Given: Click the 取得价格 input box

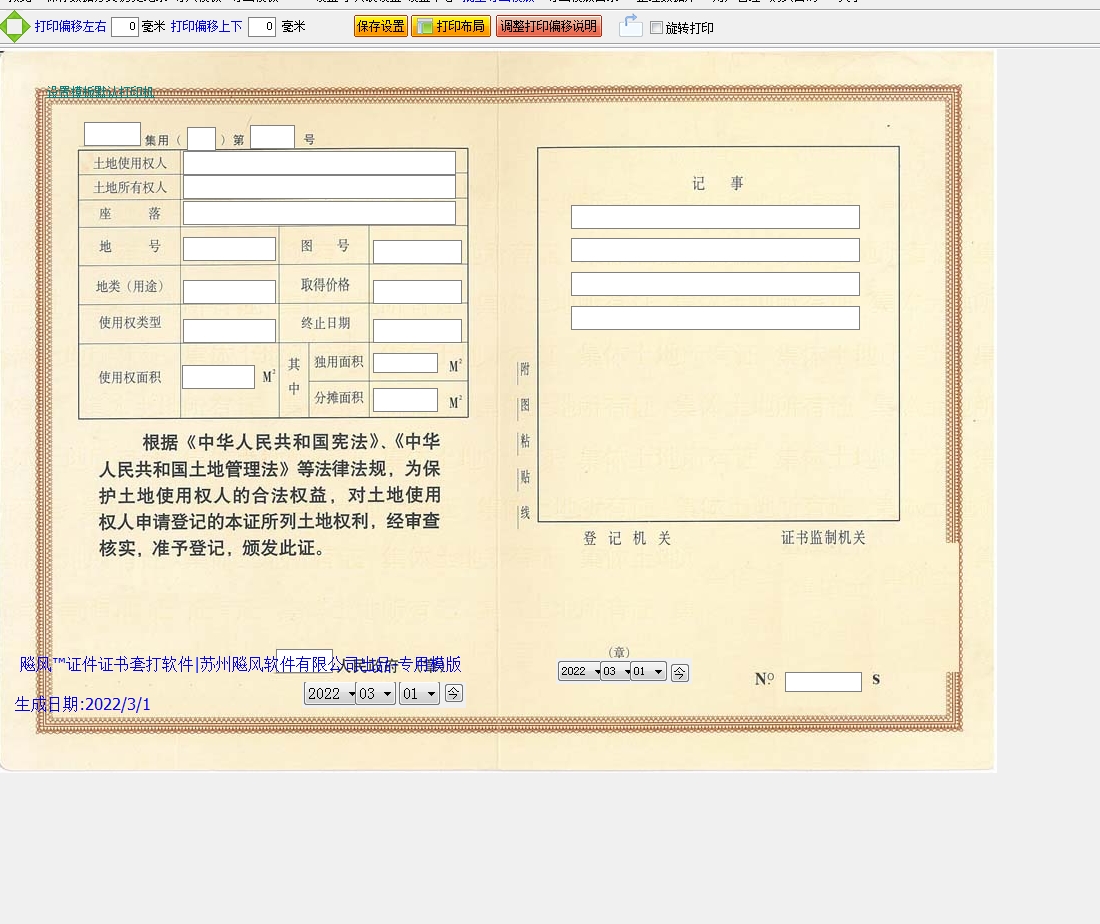Looking at the screenshot, I should (417, 291).
